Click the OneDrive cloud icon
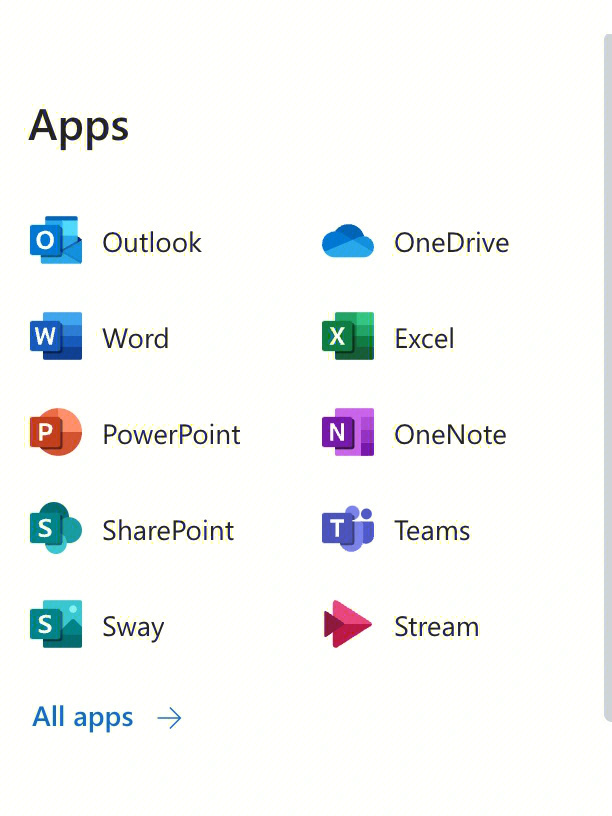612x816 pixels. (x=348, y=241)
